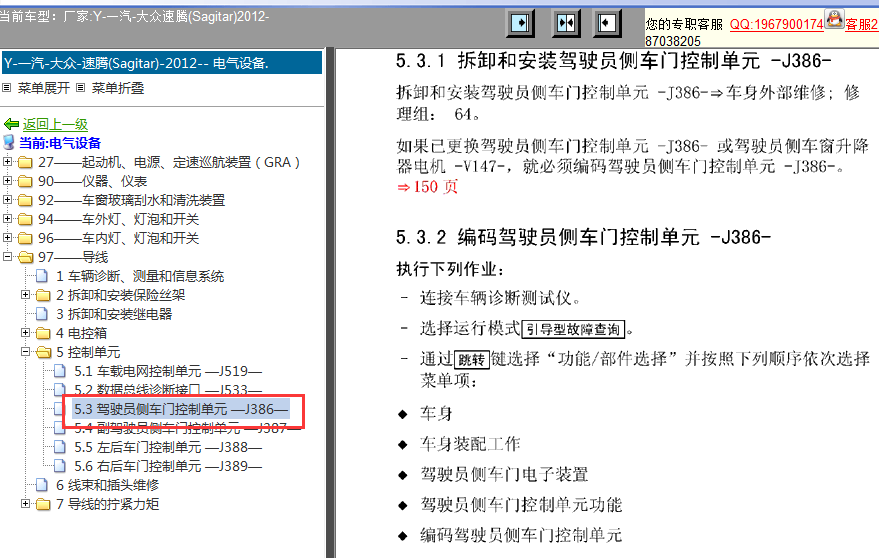Expand node 92 车窗玻璃刮水和清洗装置

(x=7, y=200)
